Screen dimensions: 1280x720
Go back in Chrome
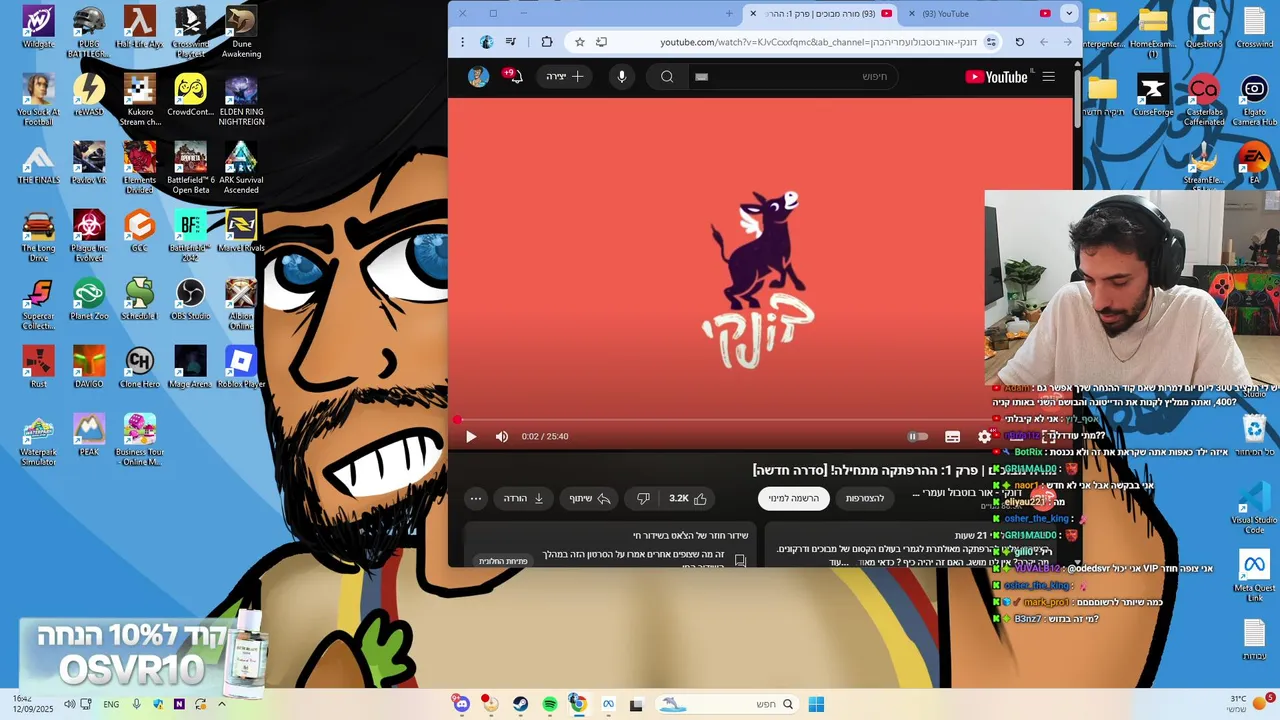(x=1067, y=42)
